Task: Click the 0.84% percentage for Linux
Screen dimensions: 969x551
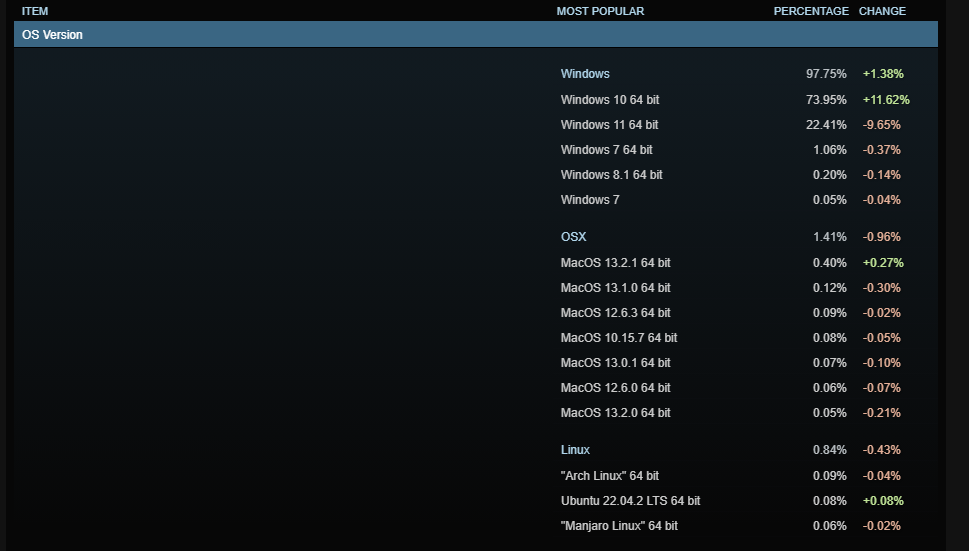Action: (x=830, y=450)
